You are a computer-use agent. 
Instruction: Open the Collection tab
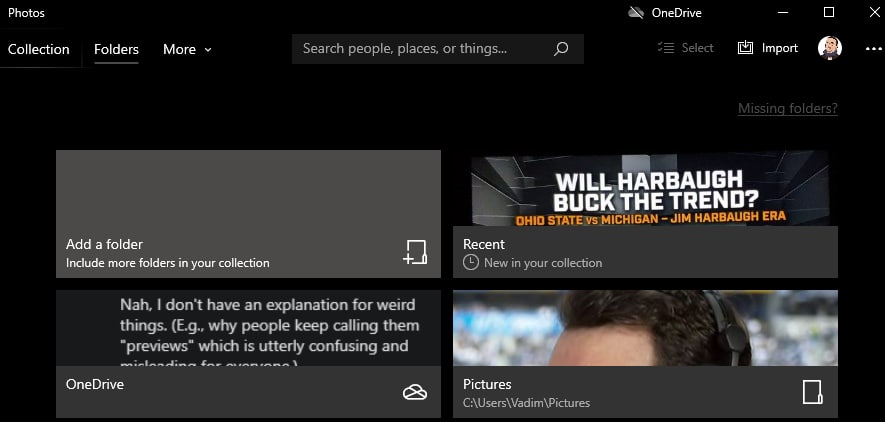[x=38, y=49]
